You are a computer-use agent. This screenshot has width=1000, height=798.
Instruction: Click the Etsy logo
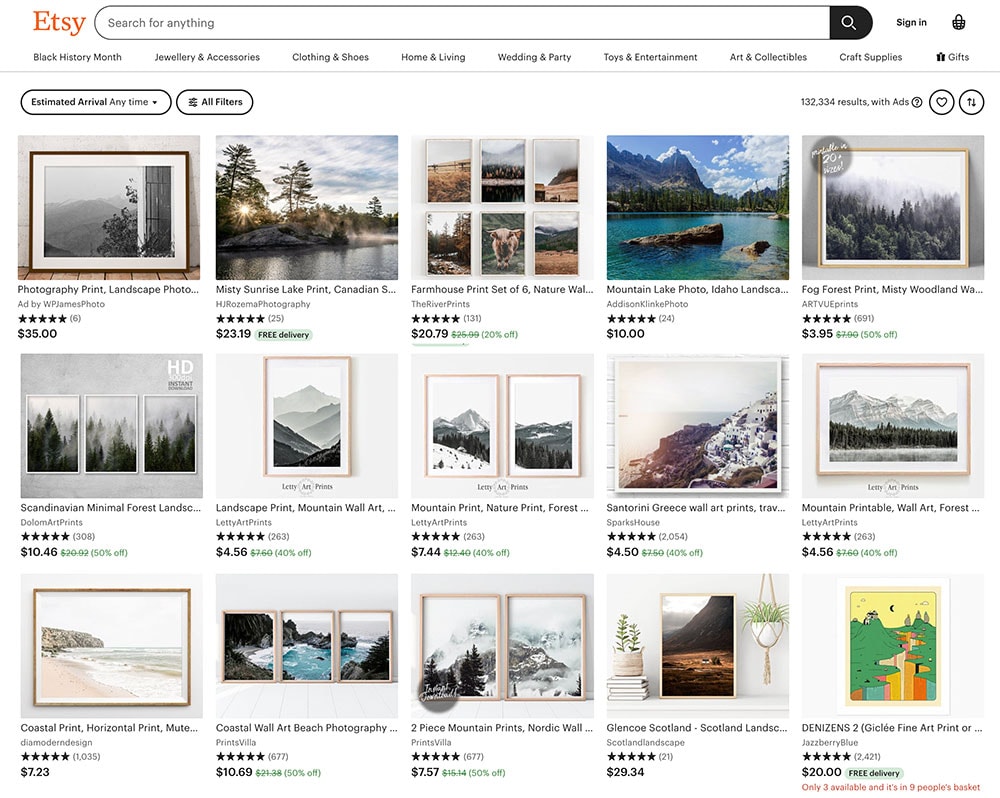pyautogui.click(x=59, y=22)
